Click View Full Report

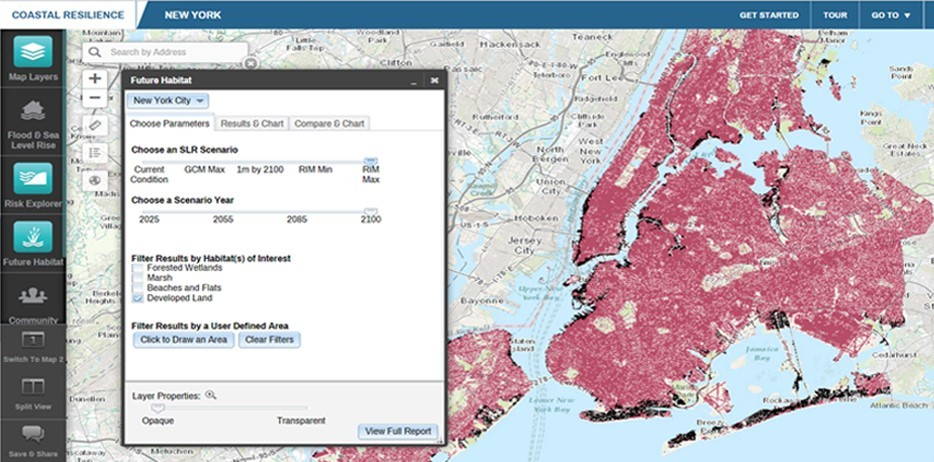point(398,431)
